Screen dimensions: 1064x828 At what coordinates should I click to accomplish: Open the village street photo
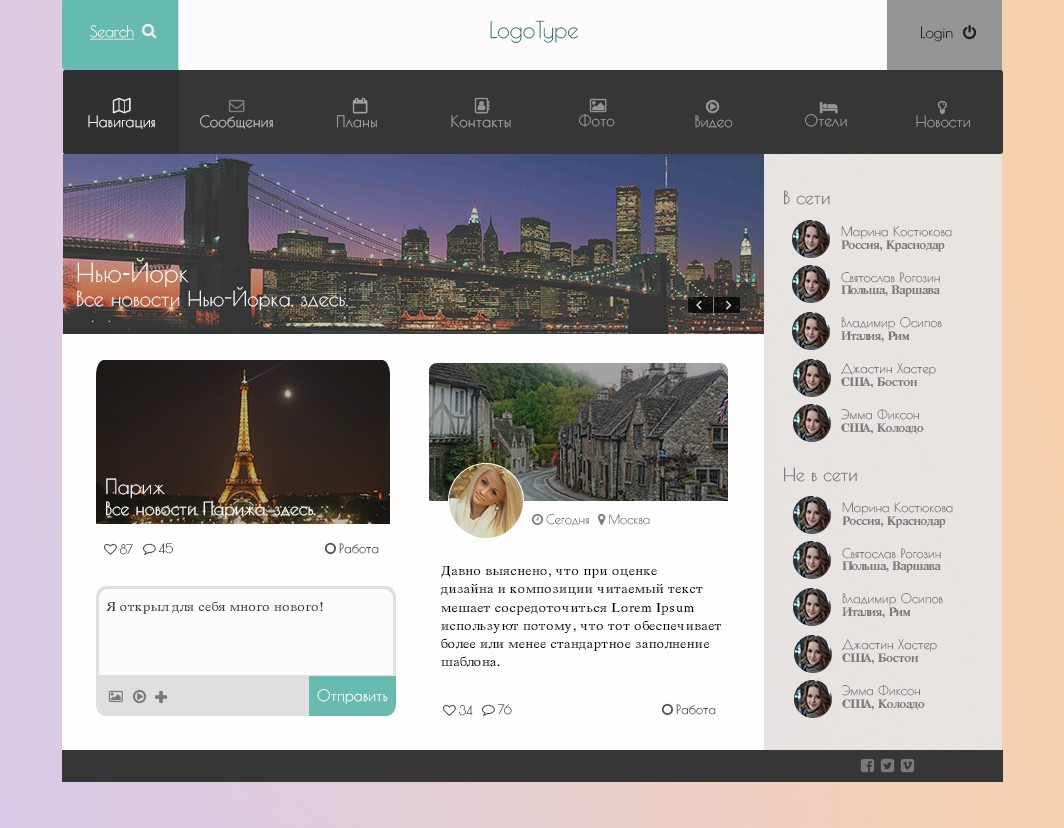tap(578, 432)
